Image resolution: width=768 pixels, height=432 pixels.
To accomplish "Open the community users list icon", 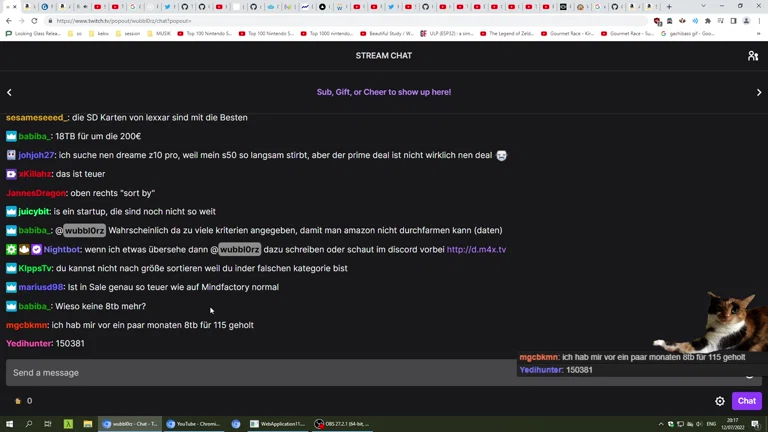I will 753,56.
